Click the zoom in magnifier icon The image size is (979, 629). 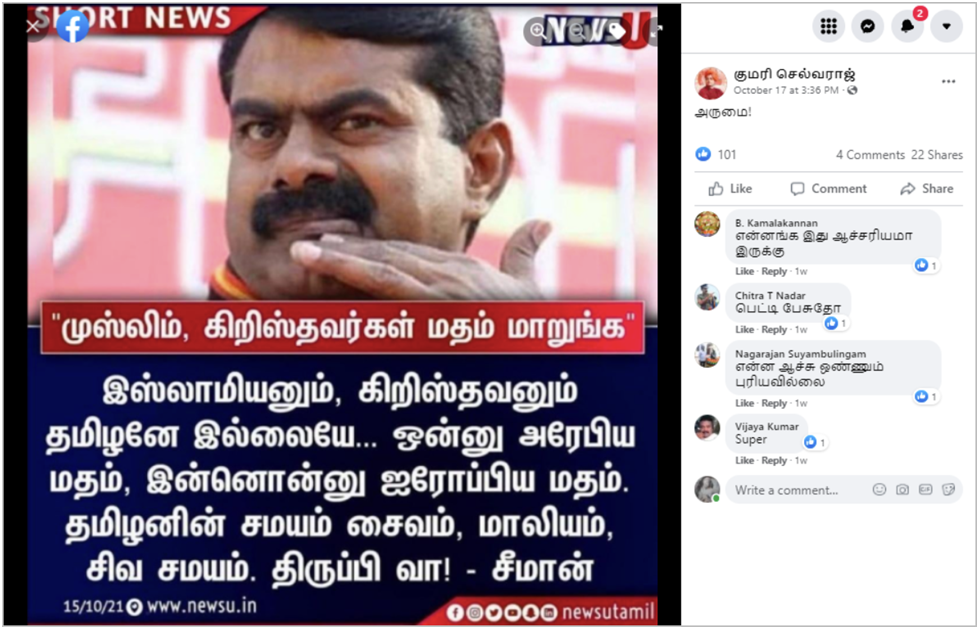(538, 31)
